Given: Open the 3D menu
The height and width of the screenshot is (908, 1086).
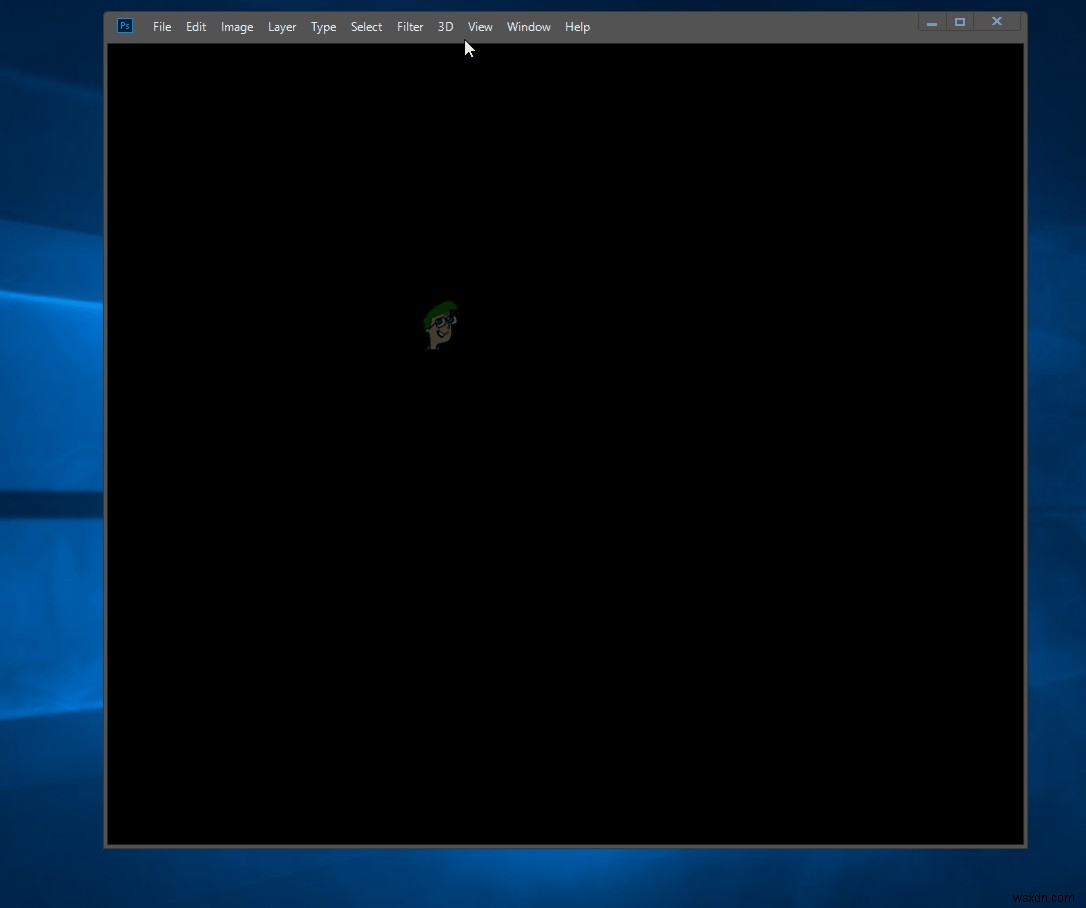Looking at the screenshot, I should click(445, 27).
